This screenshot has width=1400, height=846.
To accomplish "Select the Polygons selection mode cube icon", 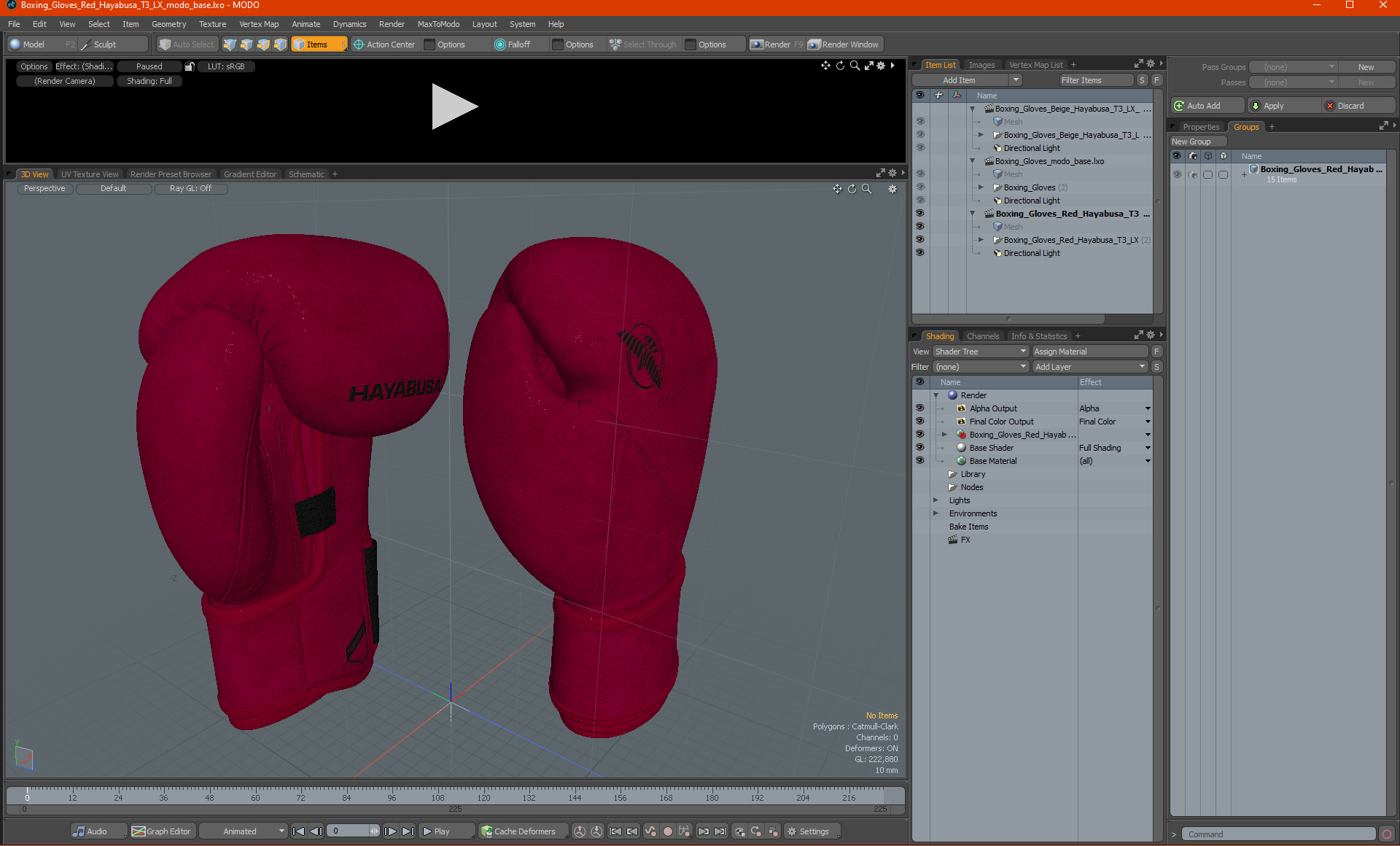I will click(x=263, y=44).
